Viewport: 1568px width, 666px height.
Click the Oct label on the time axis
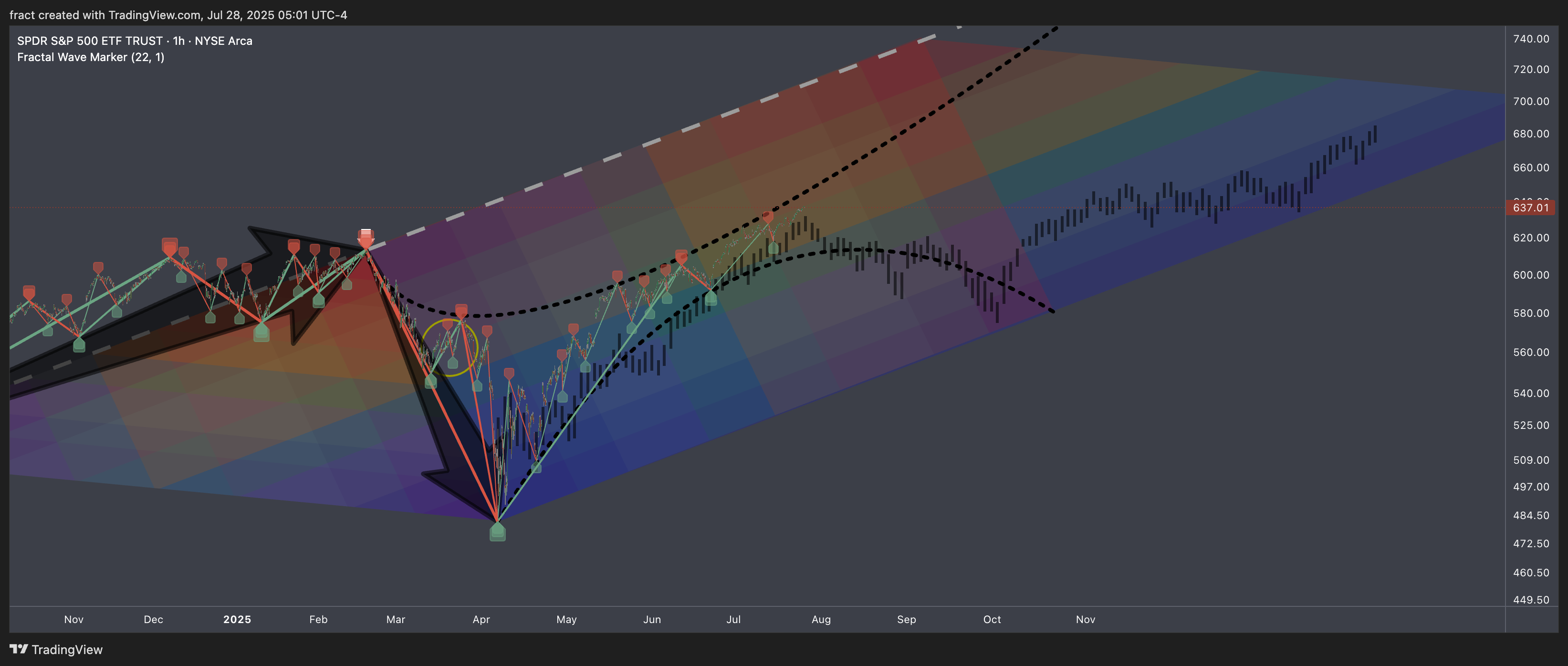(x=992, y=619)
